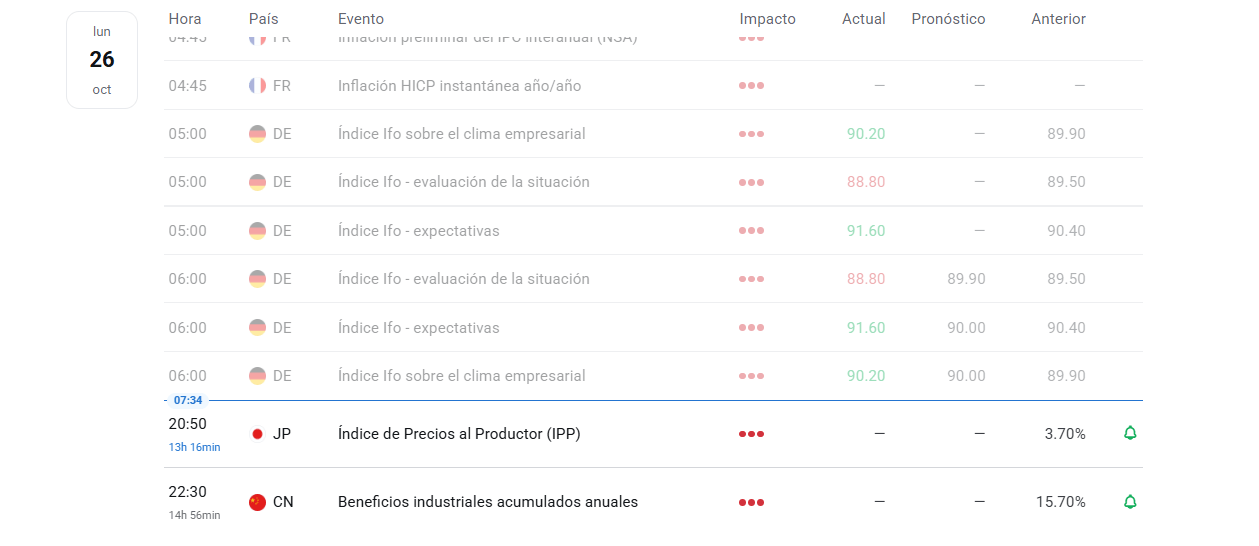The height and width of the screenshot is (546, 1259).
Task: Click the Anterior column header
Action: [1058, 19]
